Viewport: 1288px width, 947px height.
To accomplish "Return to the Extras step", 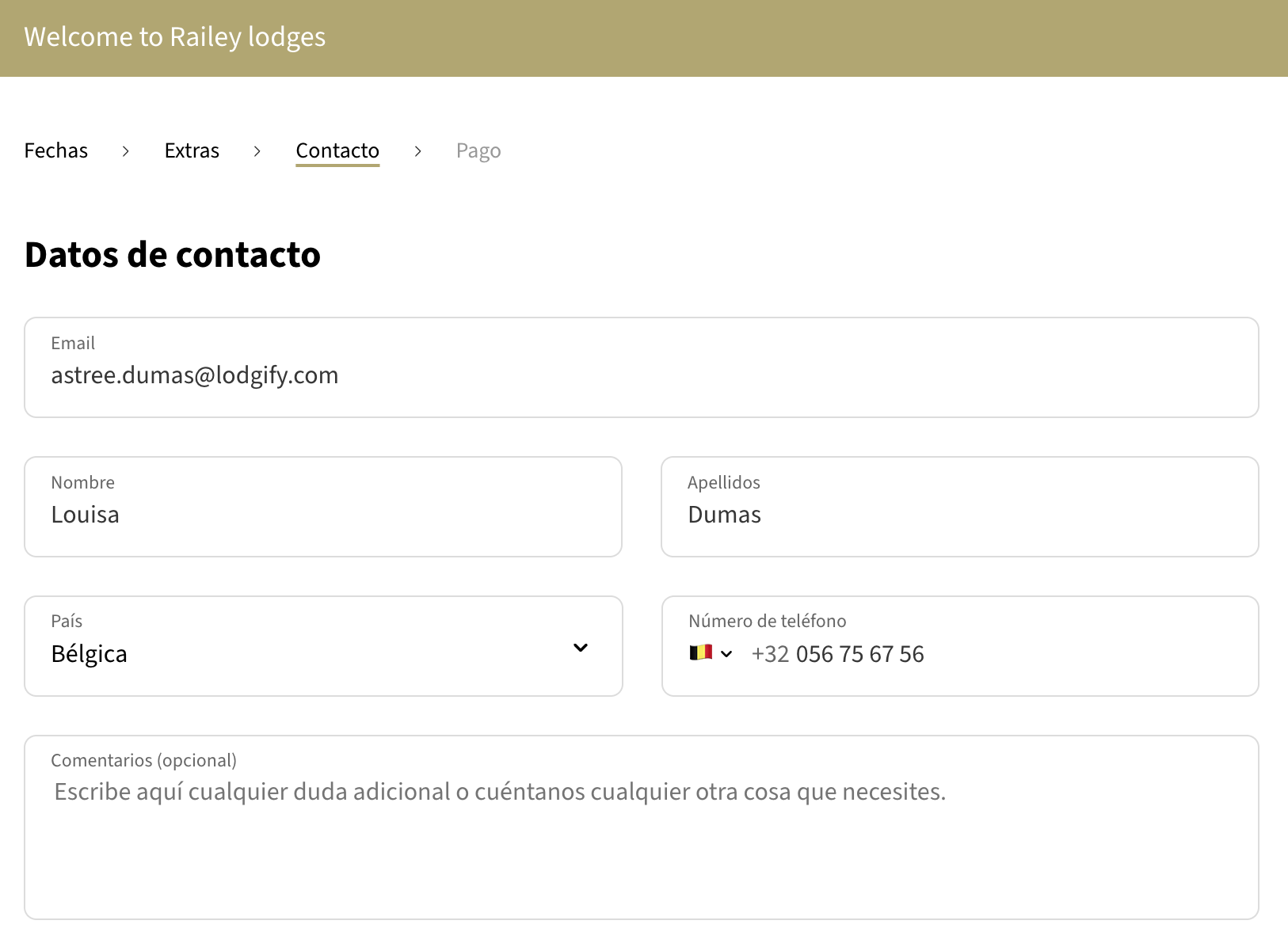I will 192,150.
